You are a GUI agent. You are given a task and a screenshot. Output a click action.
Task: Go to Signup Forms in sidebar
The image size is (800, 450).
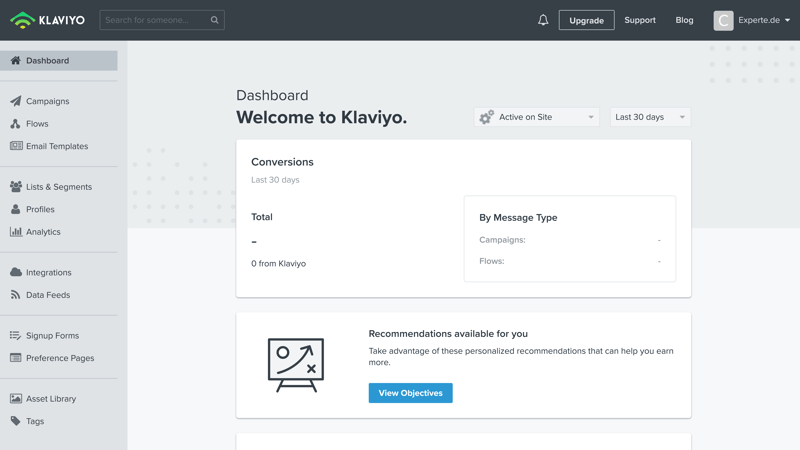(52, 336)
